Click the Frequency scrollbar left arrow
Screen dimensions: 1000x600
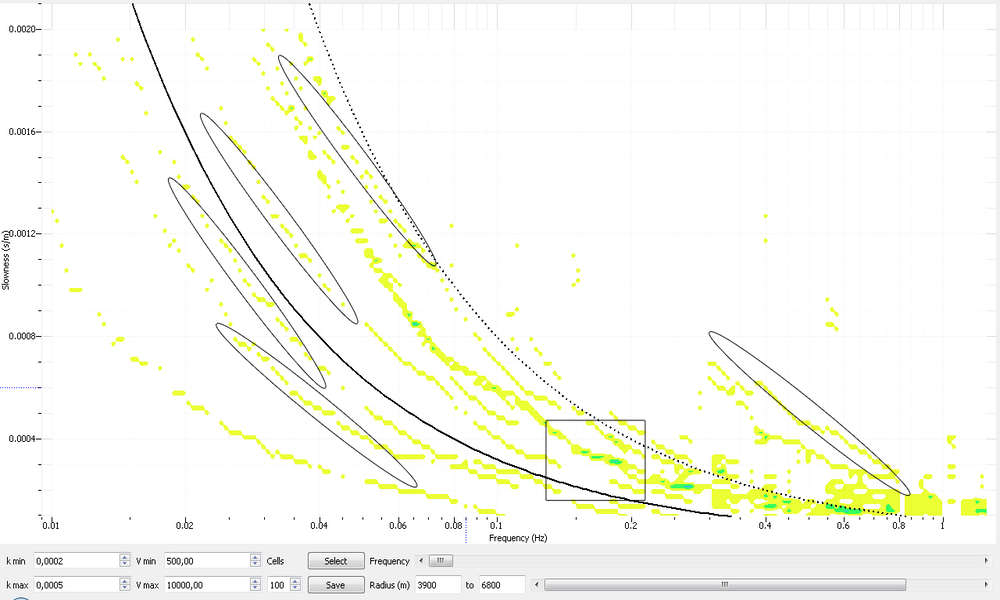421,562
